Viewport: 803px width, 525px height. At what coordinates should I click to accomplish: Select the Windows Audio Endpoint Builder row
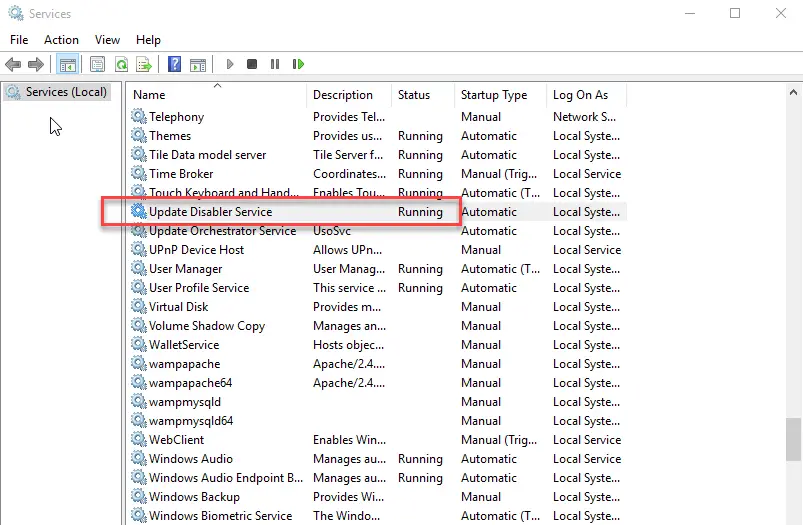coord(377,478)
